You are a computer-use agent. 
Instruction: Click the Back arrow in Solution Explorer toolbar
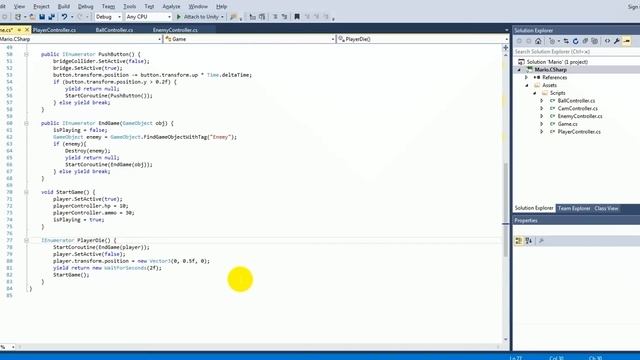(519, 41)
